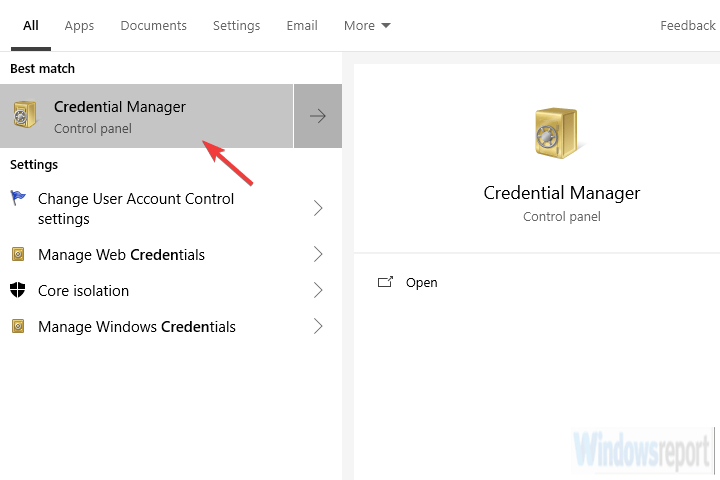Click the Open window icon in preview pane
720x480 pixels.
click(x=385, y=282)
